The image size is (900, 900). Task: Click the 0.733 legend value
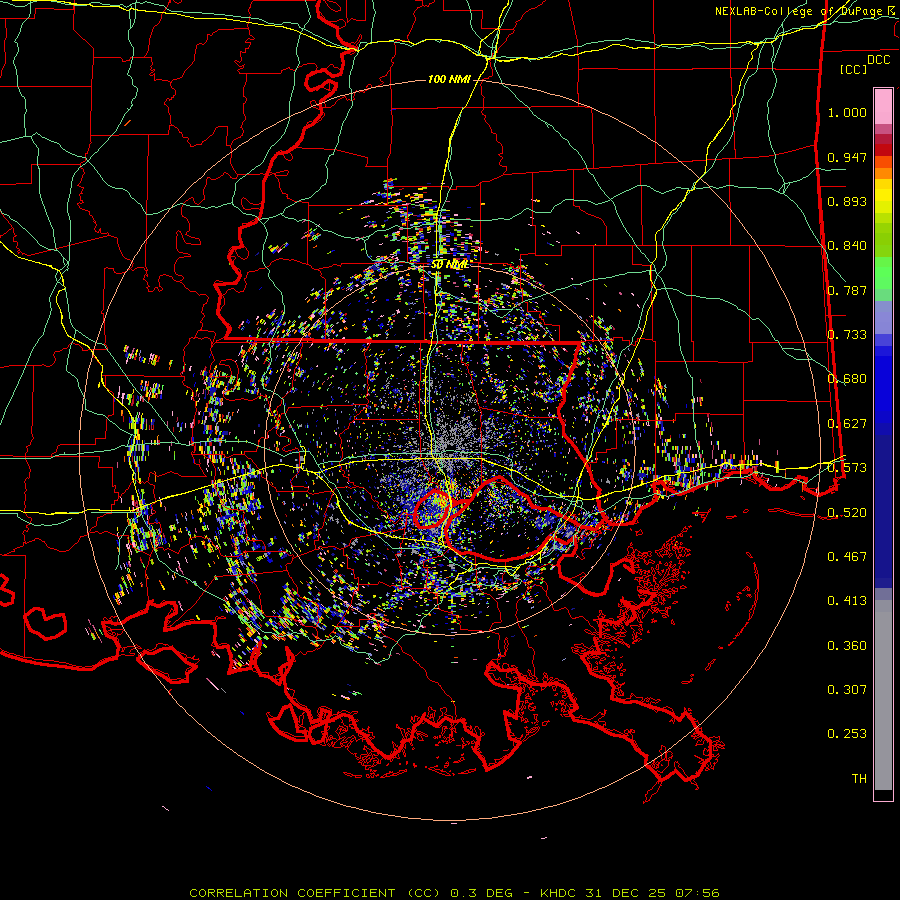(847, 335)
